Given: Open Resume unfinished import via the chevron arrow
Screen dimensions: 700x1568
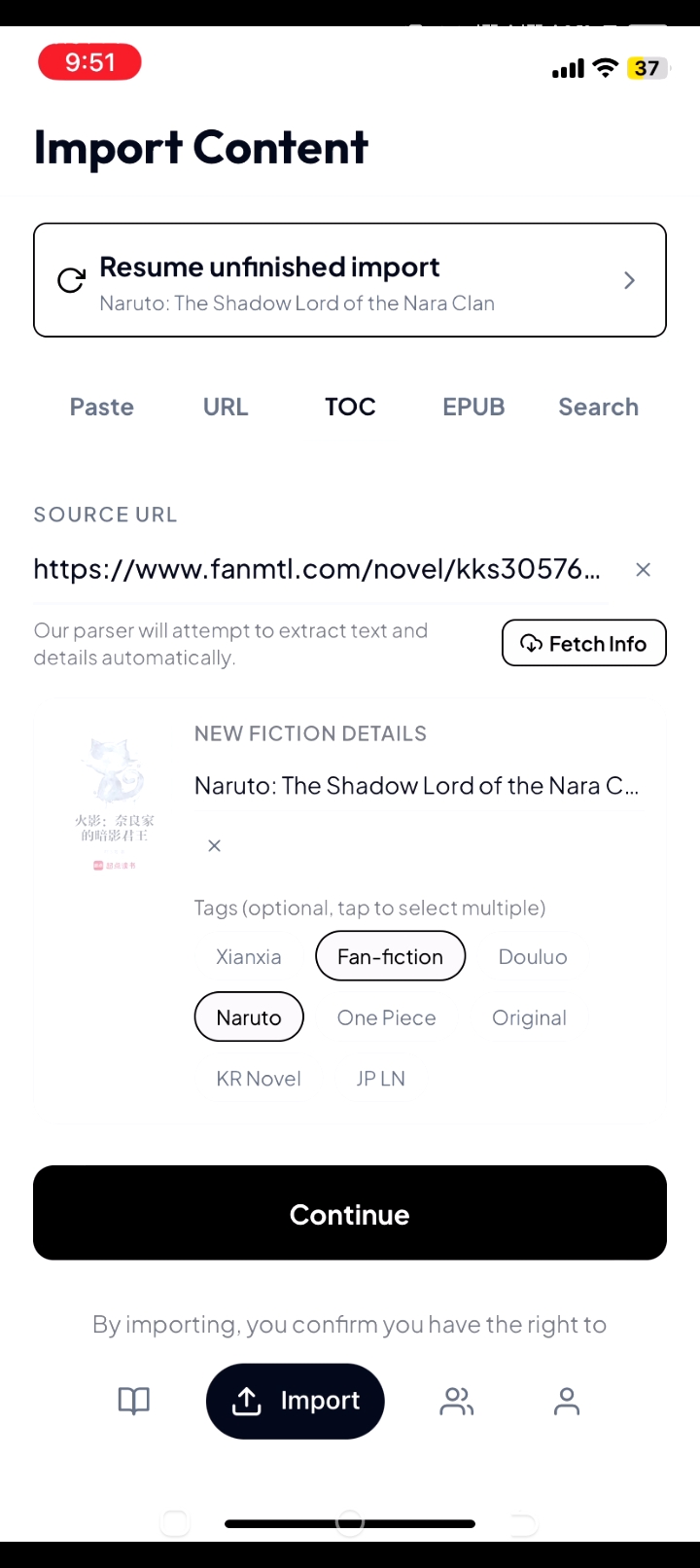Looking at the screenshot, I should [x=629, y=280].
